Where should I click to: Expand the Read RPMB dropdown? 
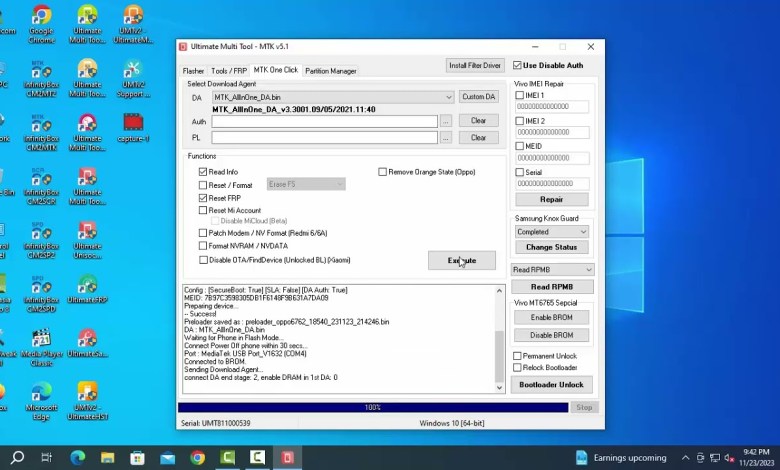588,270
